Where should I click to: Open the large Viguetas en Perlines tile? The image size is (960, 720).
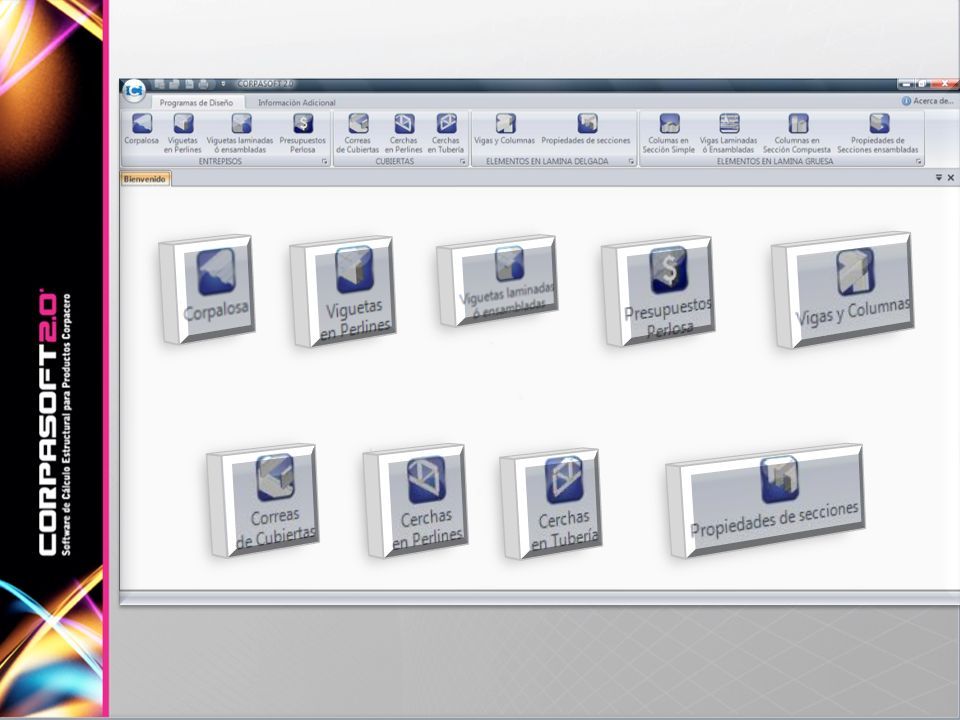pos(343,291)
